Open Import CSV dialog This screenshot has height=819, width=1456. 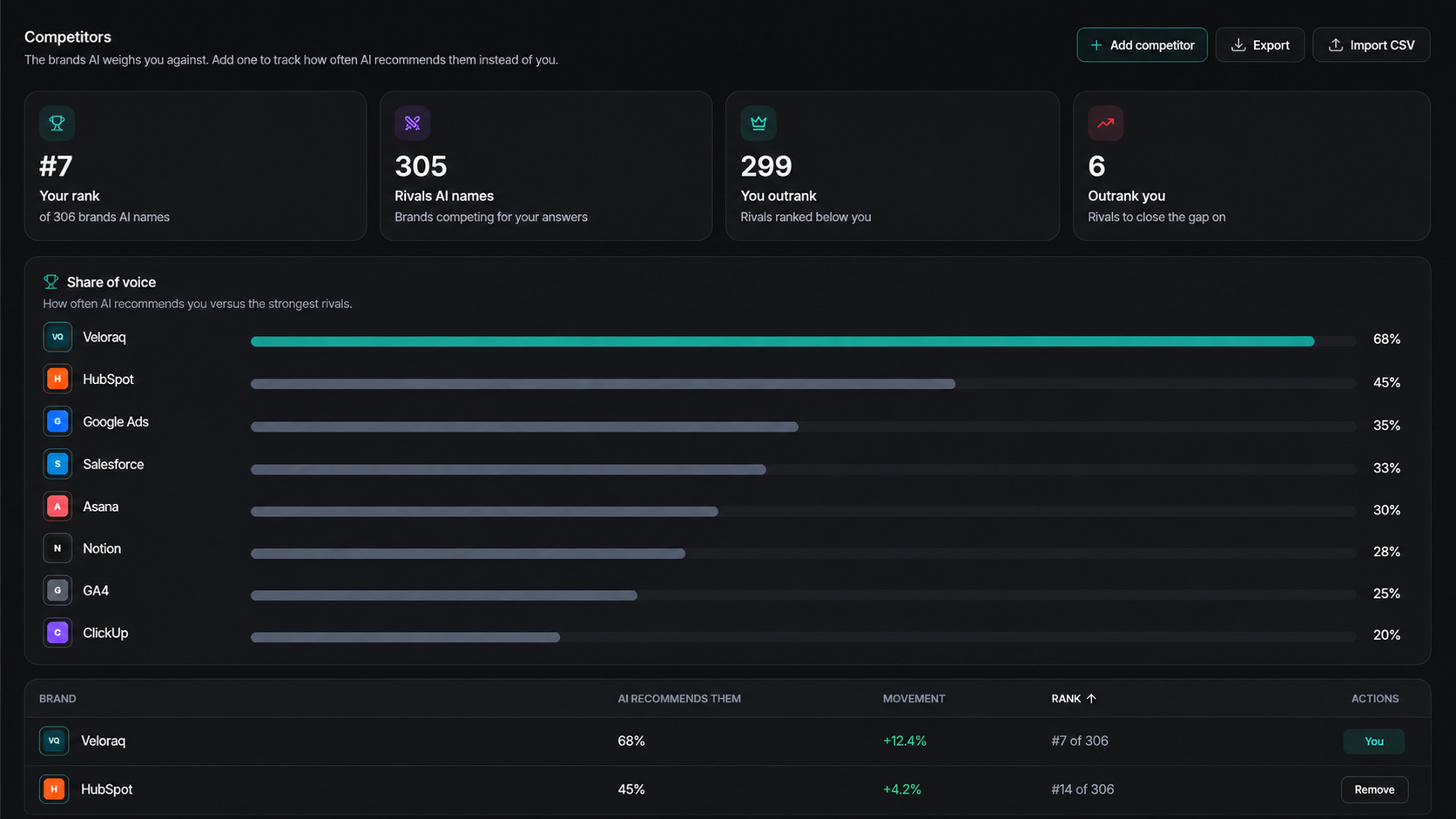[1371, 45]
